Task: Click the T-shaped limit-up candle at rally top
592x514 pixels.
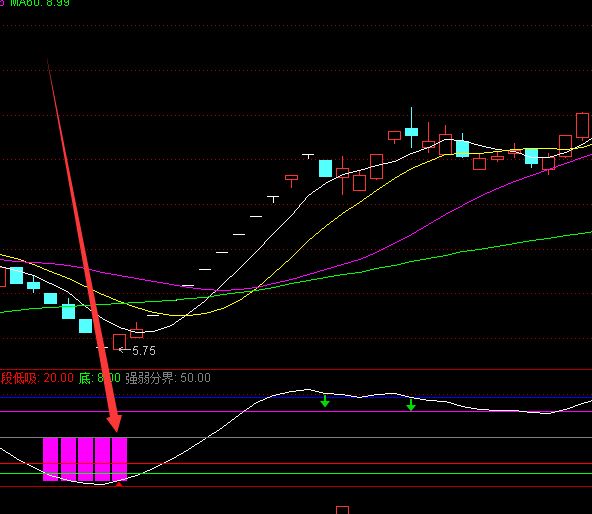Action: (308, 156)
